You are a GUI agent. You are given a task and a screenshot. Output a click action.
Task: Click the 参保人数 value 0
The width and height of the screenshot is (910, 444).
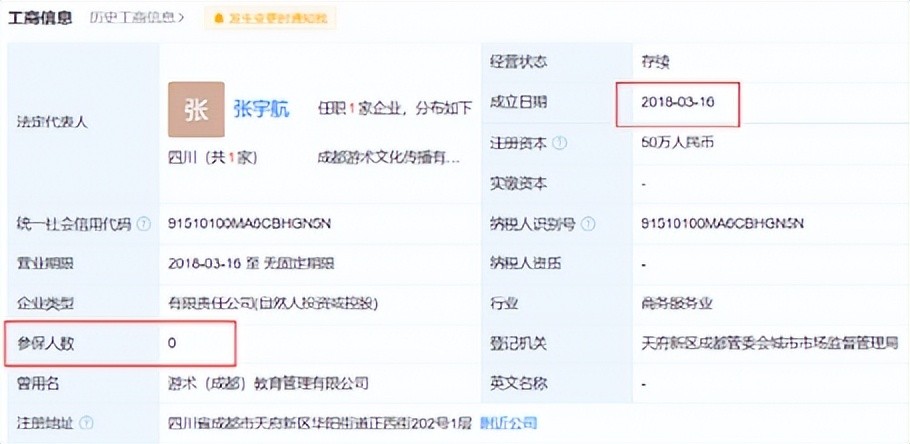click(x=172, y=343)
